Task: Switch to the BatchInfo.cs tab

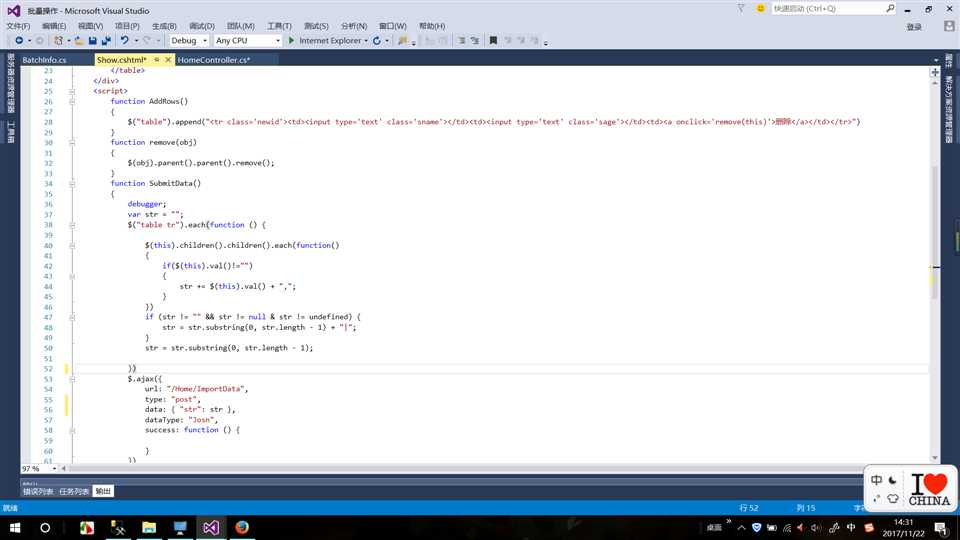Action: point(44,59)
